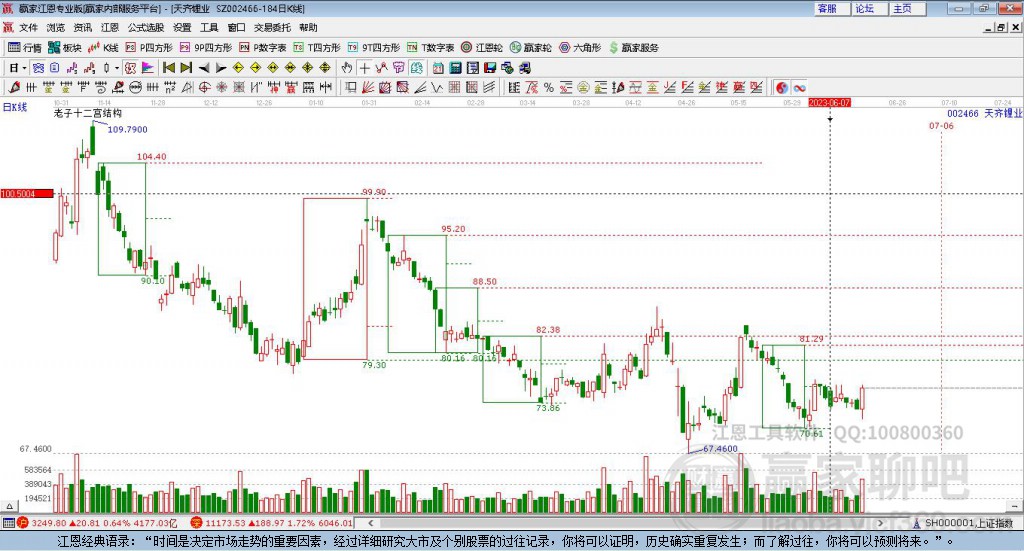Click the red 100.5004 price axis tag
This screenshot has height=551, width=1024.
27,194
